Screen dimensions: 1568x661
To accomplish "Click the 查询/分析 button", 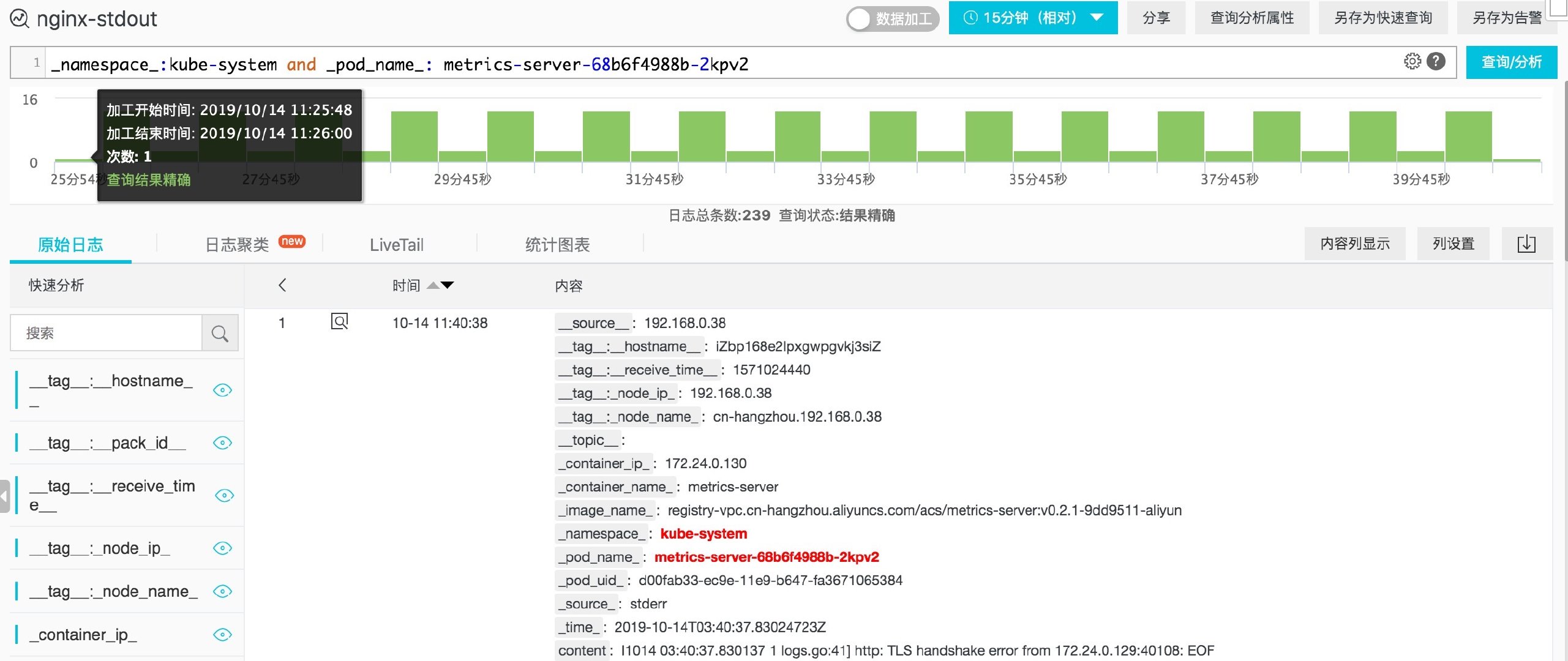I will coord(1510,62).
